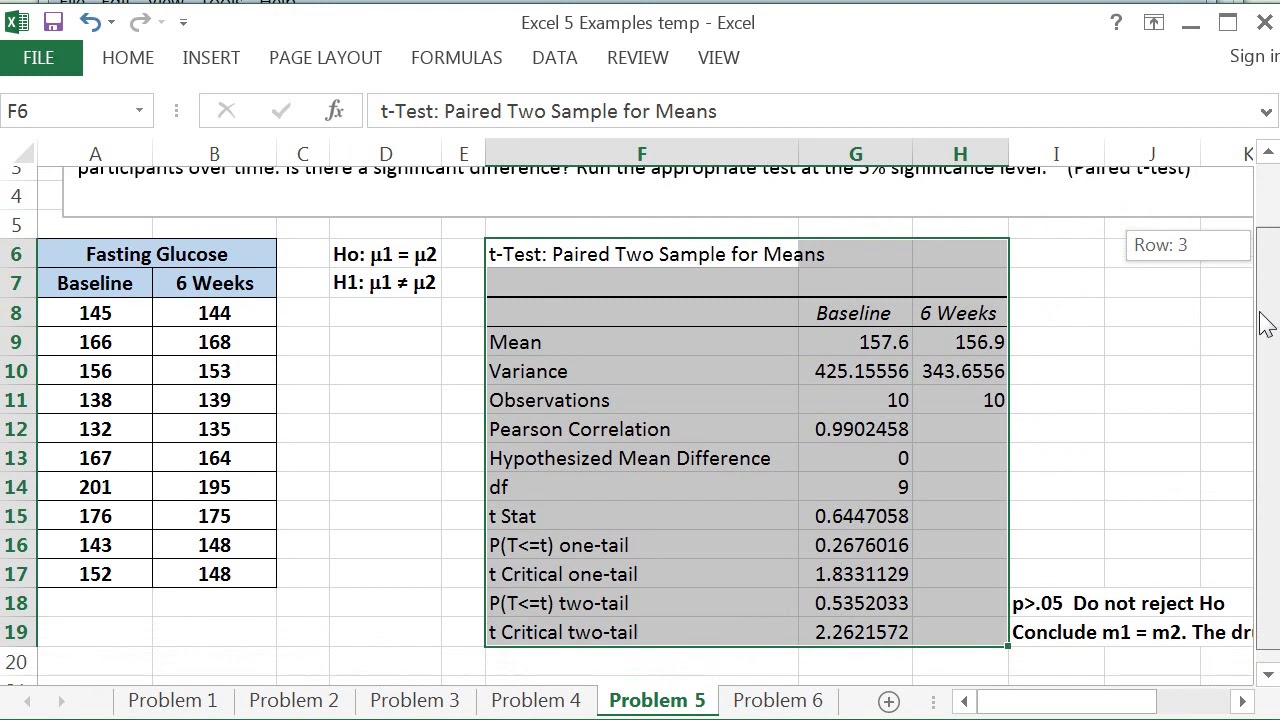
Task: Switch to the HOME ribbon tab
Action: click(128, 58)
